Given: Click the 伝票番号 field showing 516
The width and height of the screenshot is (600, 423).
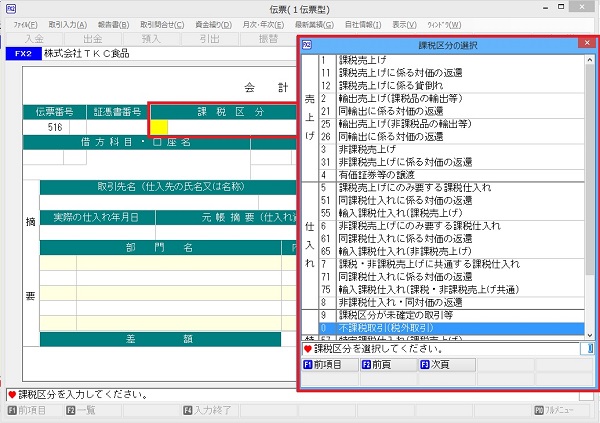Looking at the screenshot, I should (46, 127).
